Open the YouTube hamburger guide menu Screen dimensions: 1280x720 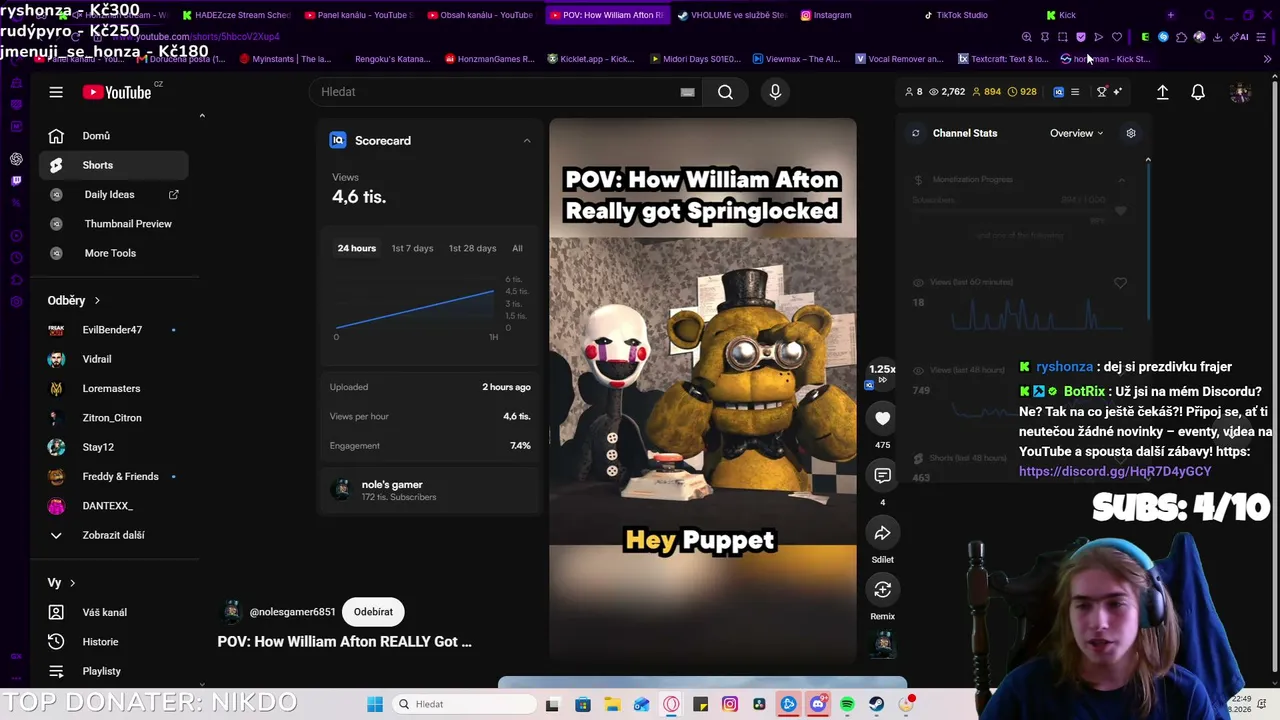click(x=56, y=92)
